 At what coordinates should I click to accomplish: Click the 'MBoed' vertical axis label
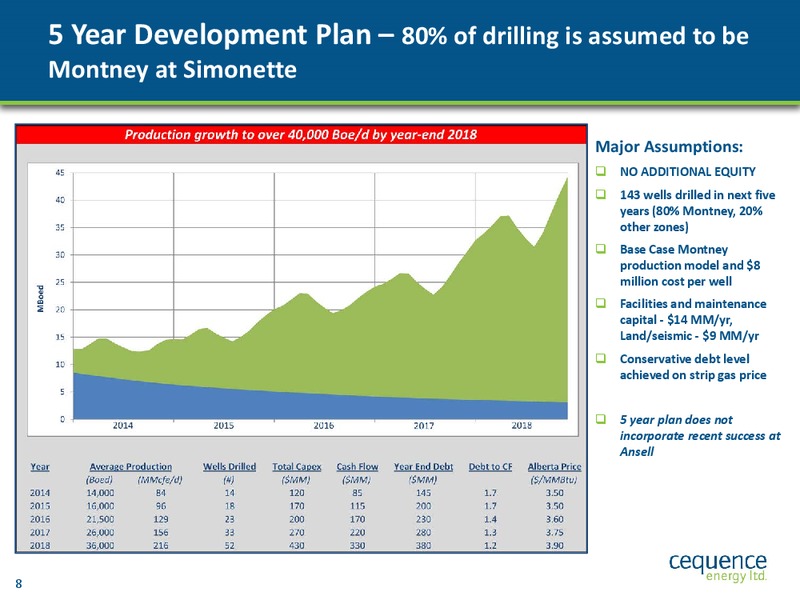[40, 298]
